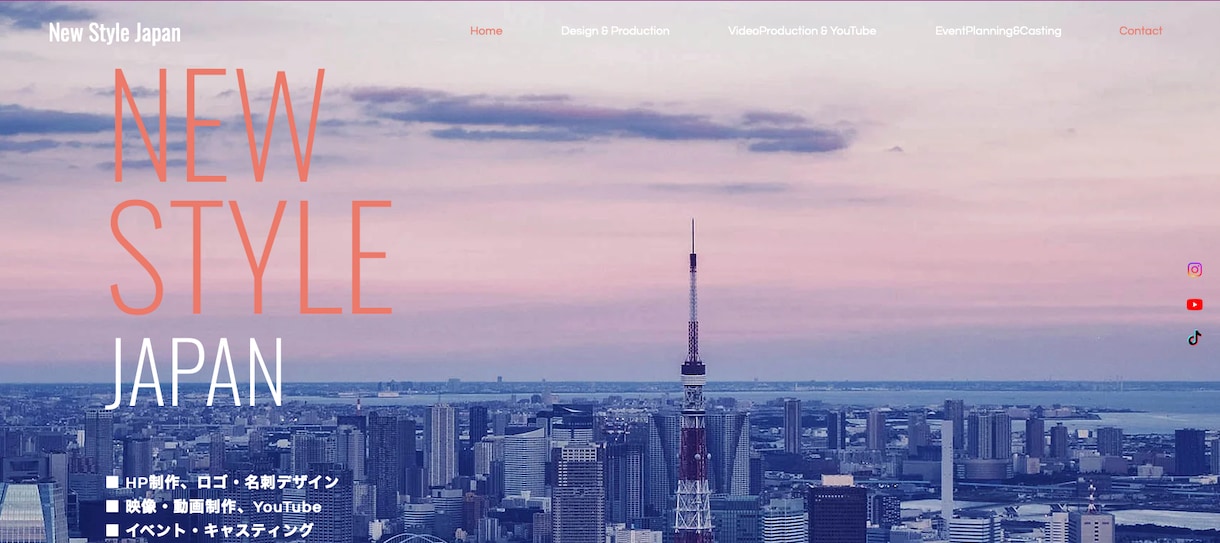Click the 映像・動画制作、YouTube line
Viewport: 1220px width, 543px height.
pyautogui.click(x=214, y=507)
